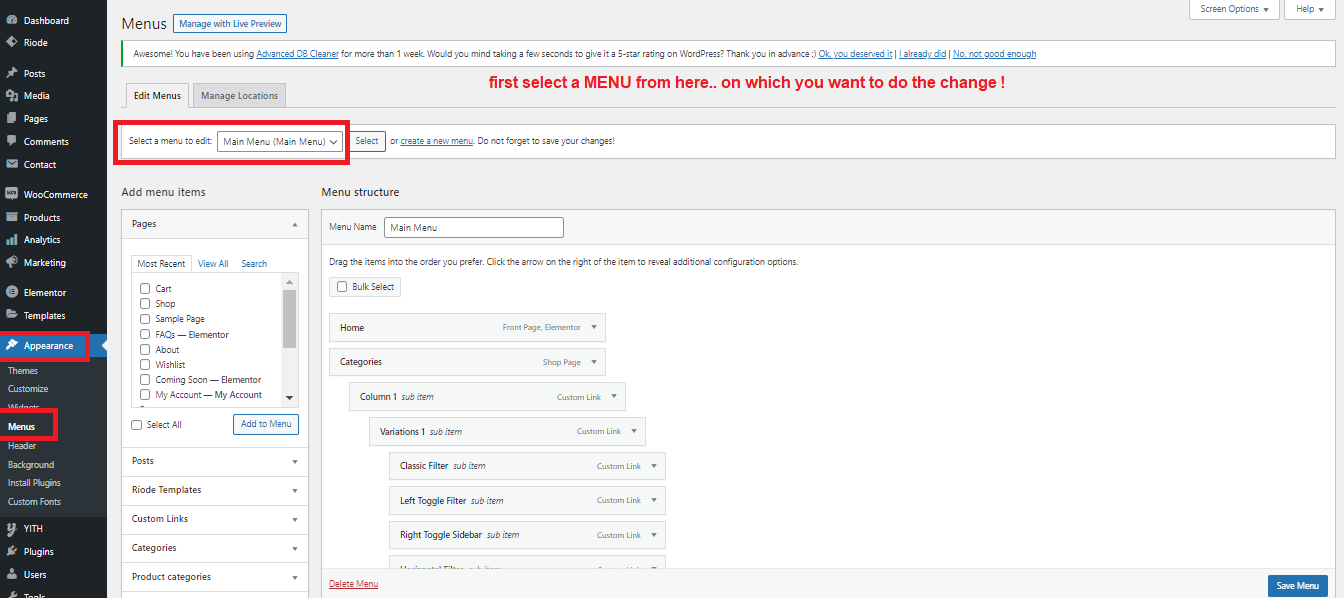Open Templates via its folder icon

click(x=12, y=315)
